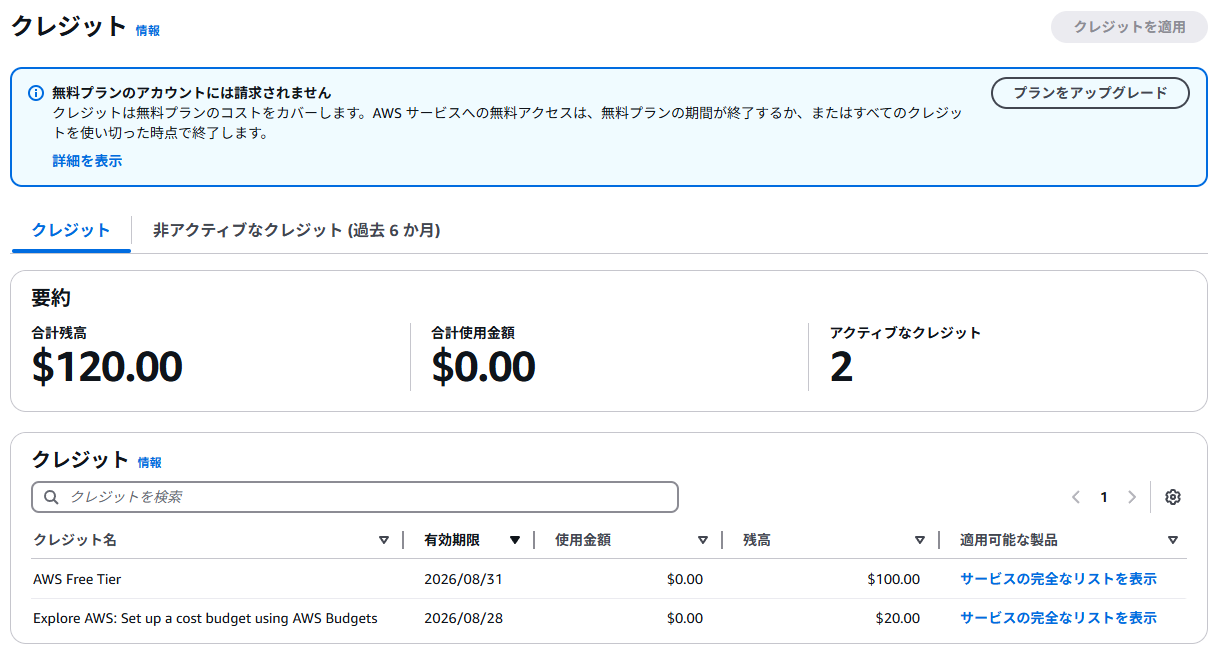The width and height of the screenshot is (1213, 660).
Task: Open the table preferences gear icon
Action: click(x=1173, y=497)
